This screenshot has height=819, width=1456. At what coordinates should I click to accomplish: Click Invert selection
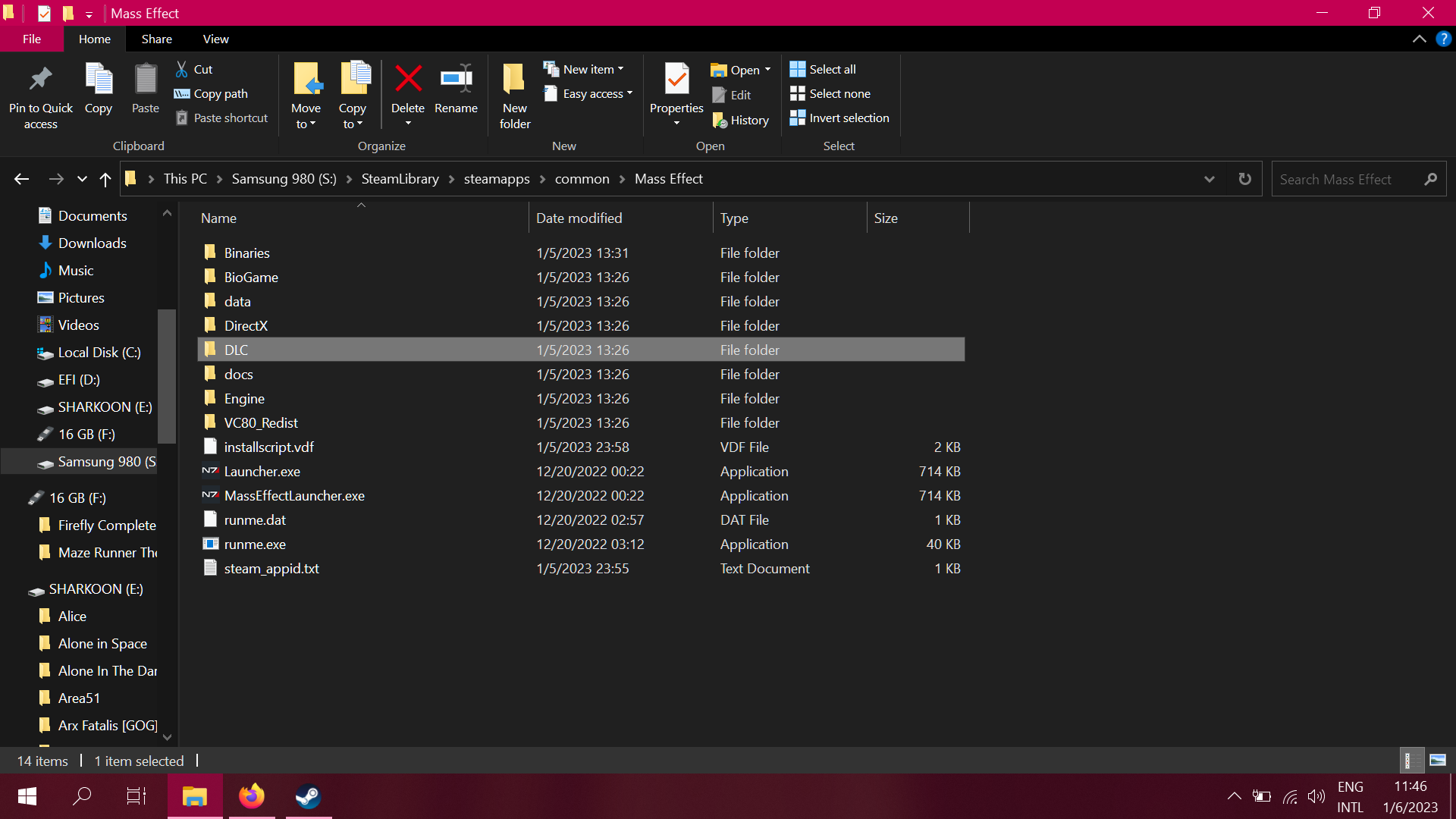(839, 118)
